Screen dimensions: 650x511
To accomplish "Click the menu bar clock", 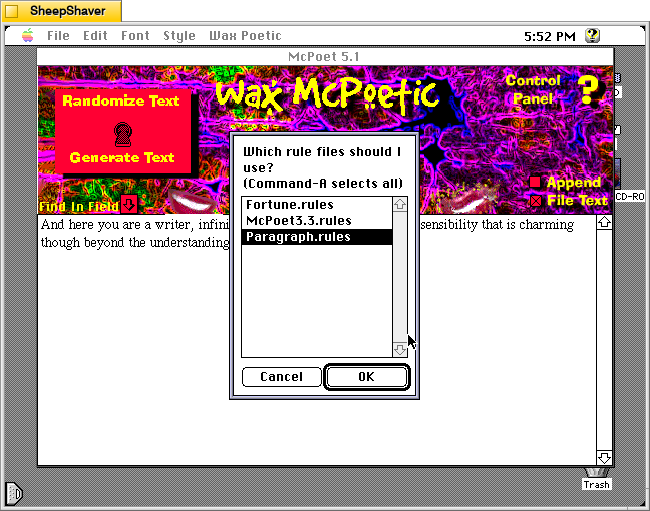I will pos(550,36).
